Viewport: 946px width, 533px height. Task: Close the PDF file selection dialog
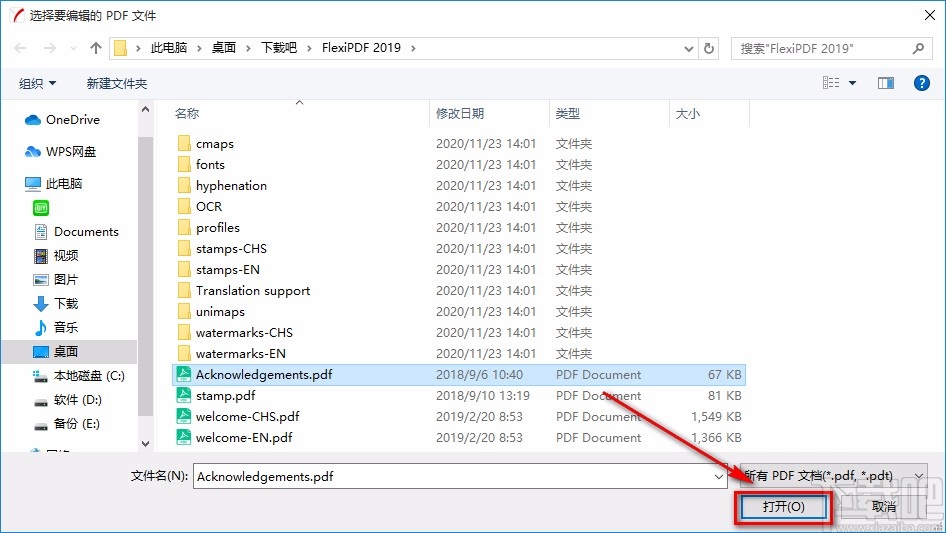tap(930, 15)
